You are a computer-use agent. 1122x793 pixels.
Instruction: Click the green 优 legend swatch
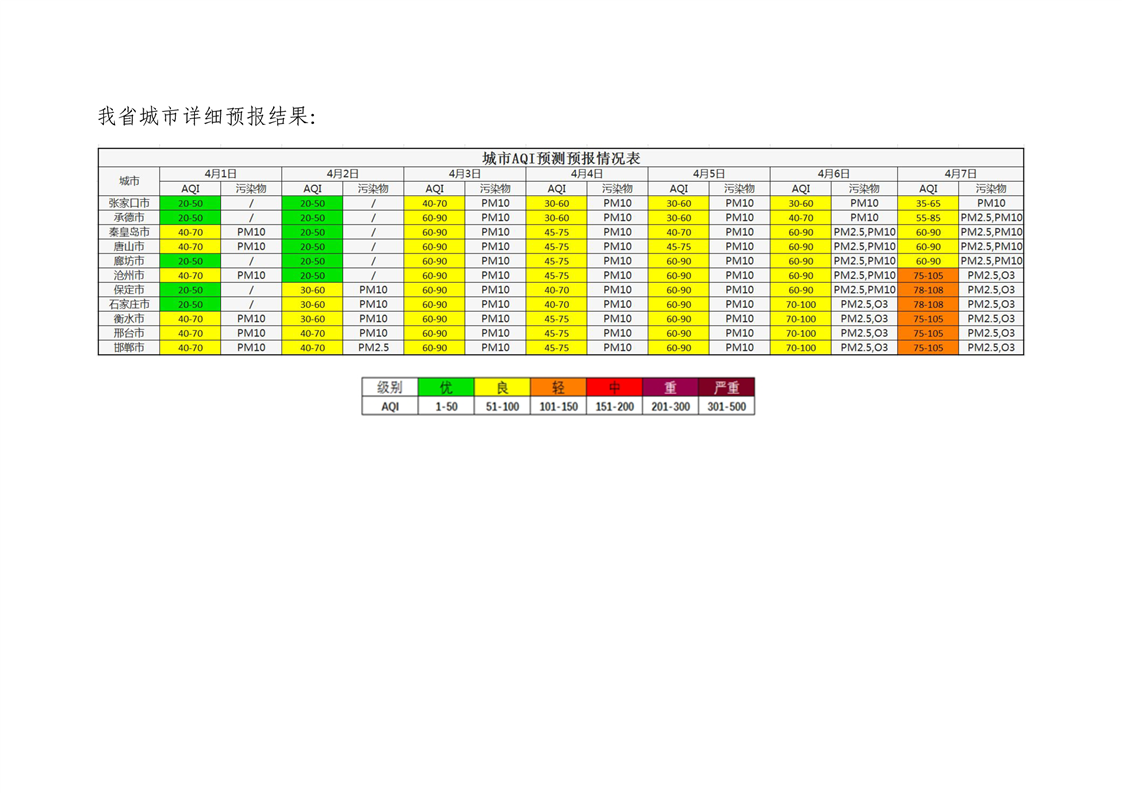[x=447, y=388]
